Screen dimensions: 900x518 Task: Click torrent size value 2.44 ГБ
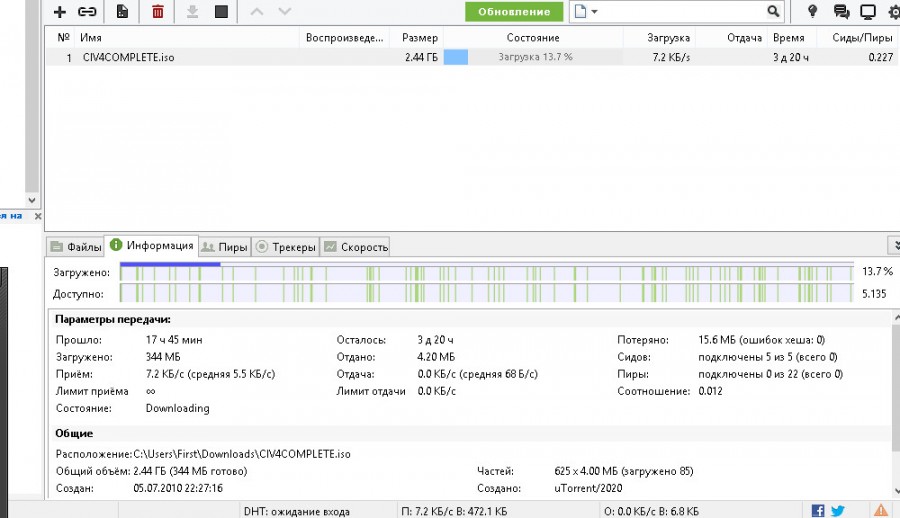point(421,57)
